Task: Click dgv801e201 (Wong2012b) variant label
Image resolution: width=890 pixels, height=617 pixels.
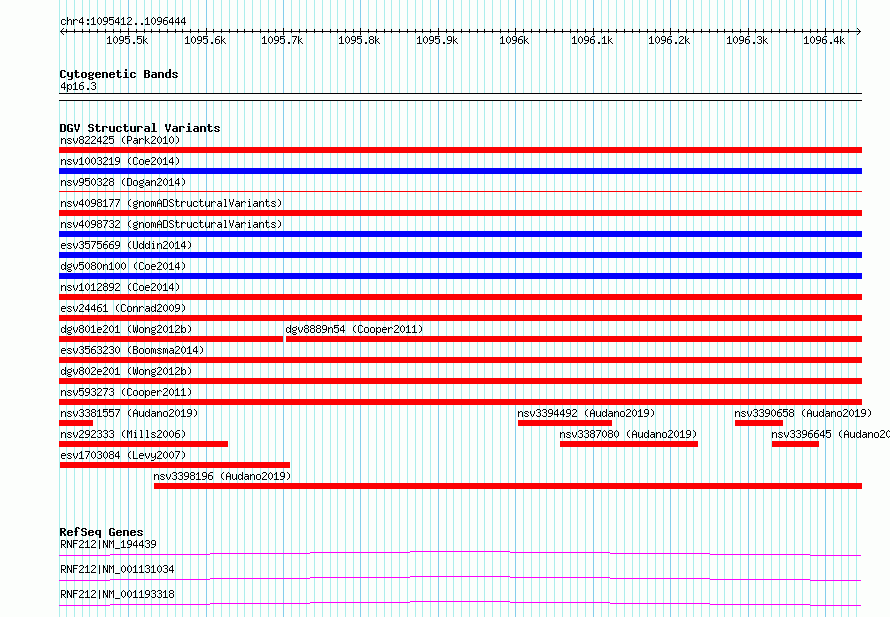Action: click(x=126, y=329)
